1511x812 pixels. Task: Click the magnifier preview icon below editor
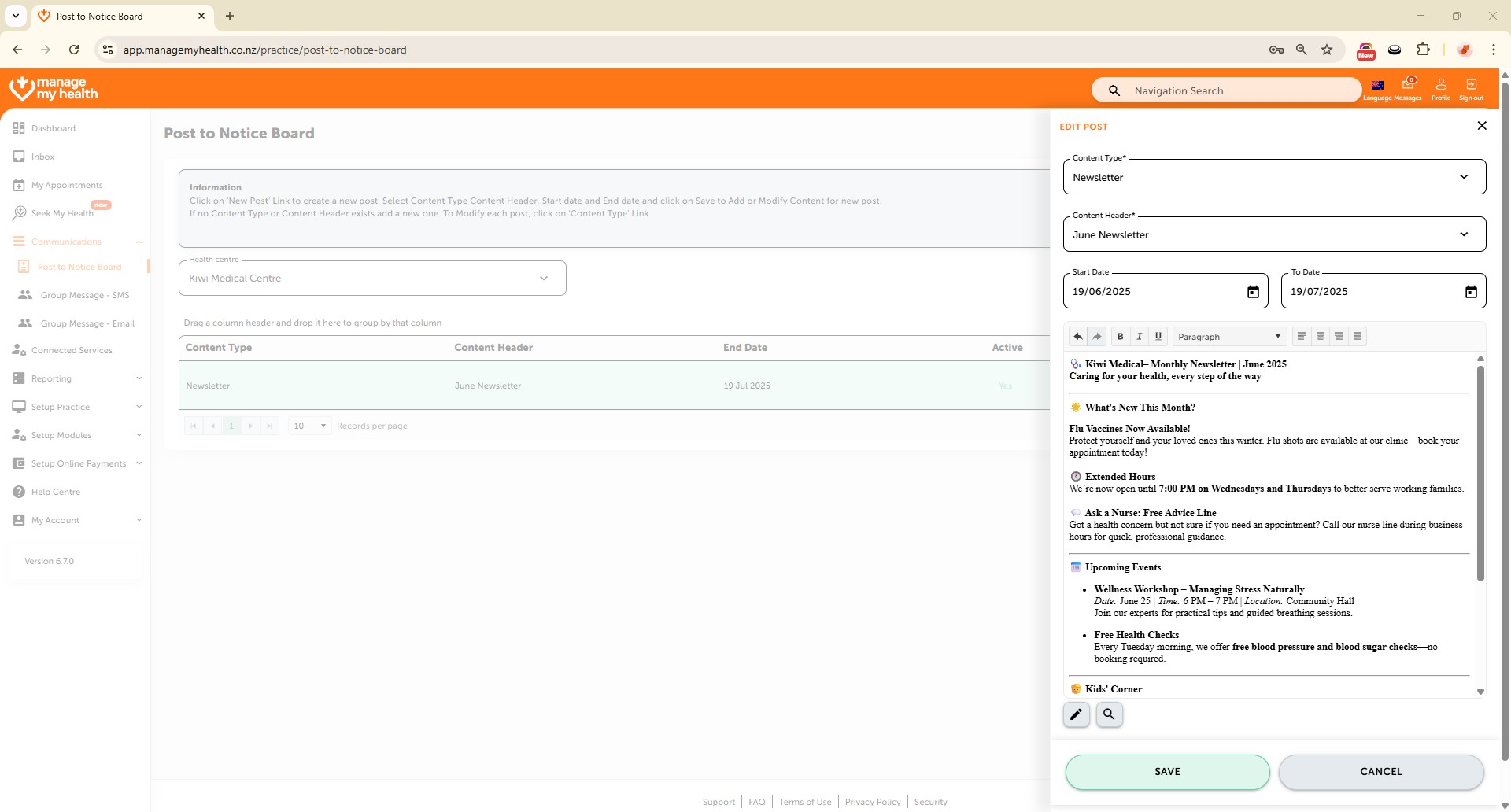pyautogui.click(x=1109, y=714)
